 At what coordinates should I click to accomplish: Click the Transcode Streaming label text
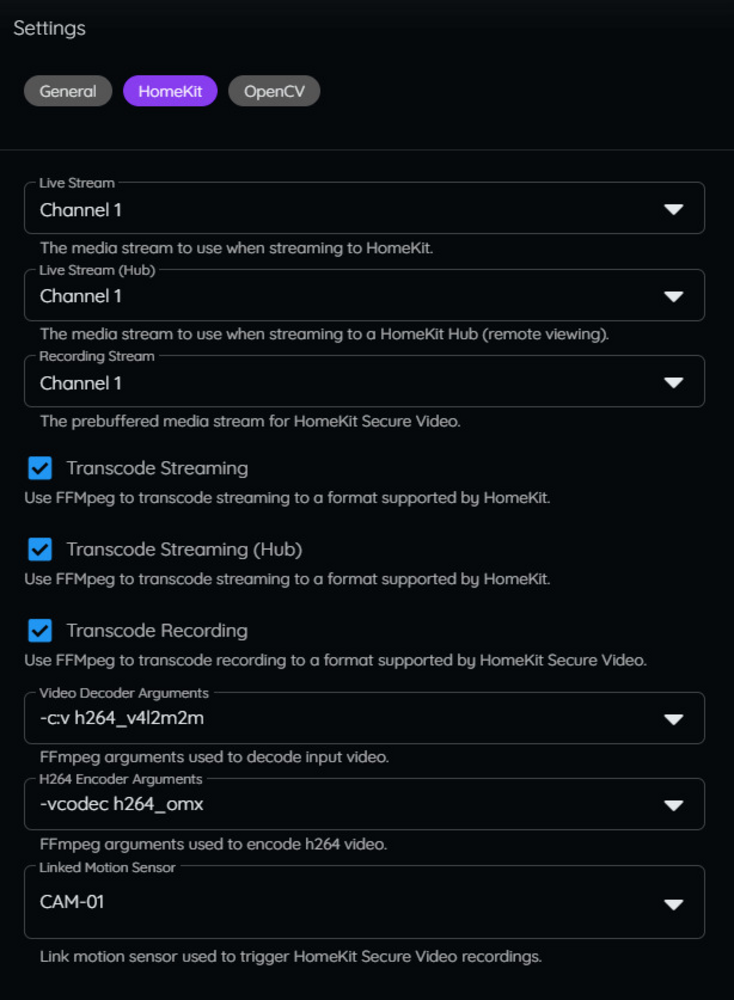pyautogui.click(x=158, y=468)
